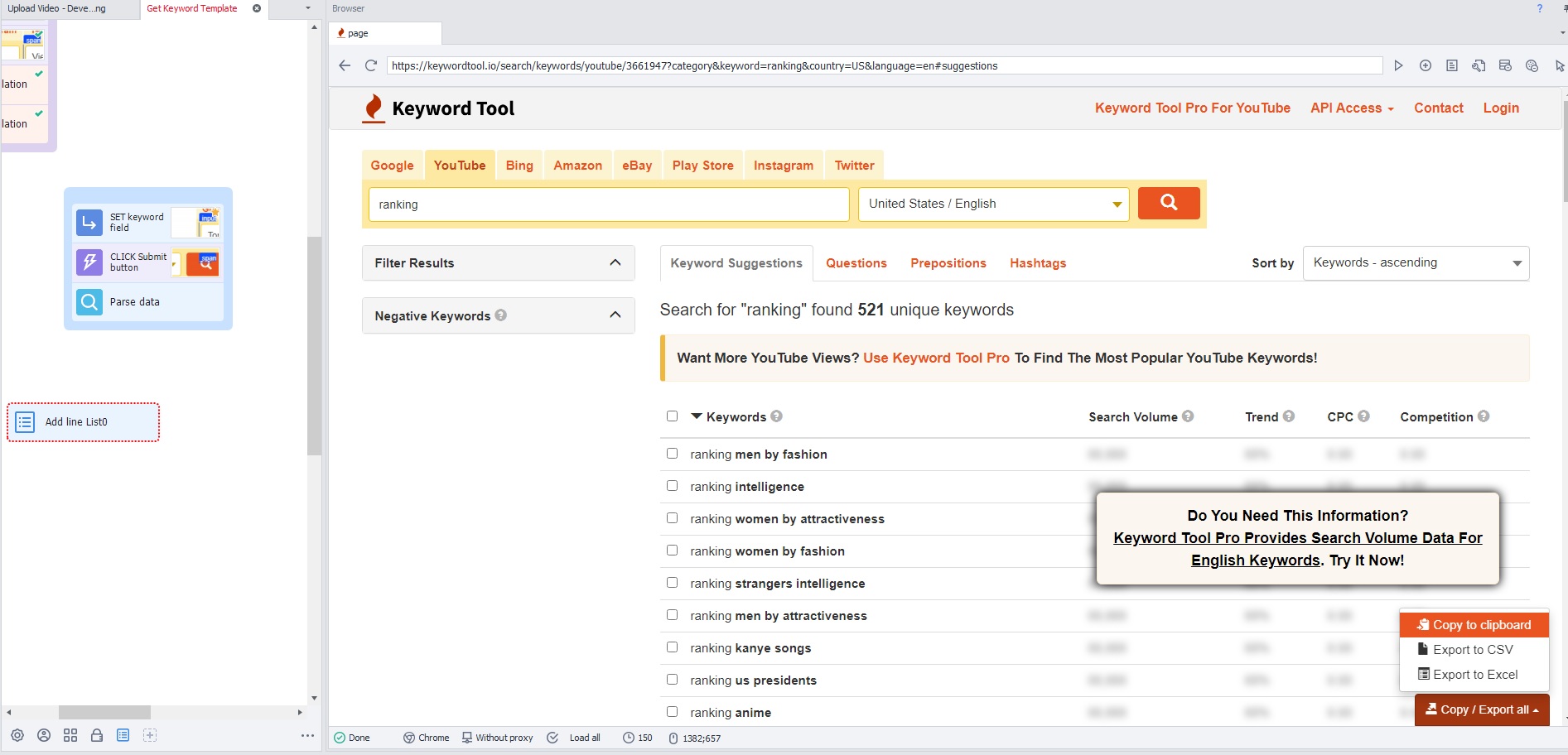Click the workflow panel vertical scrollbar thumb
Screen dimensions: 1568x755
(x=314, y=346)
